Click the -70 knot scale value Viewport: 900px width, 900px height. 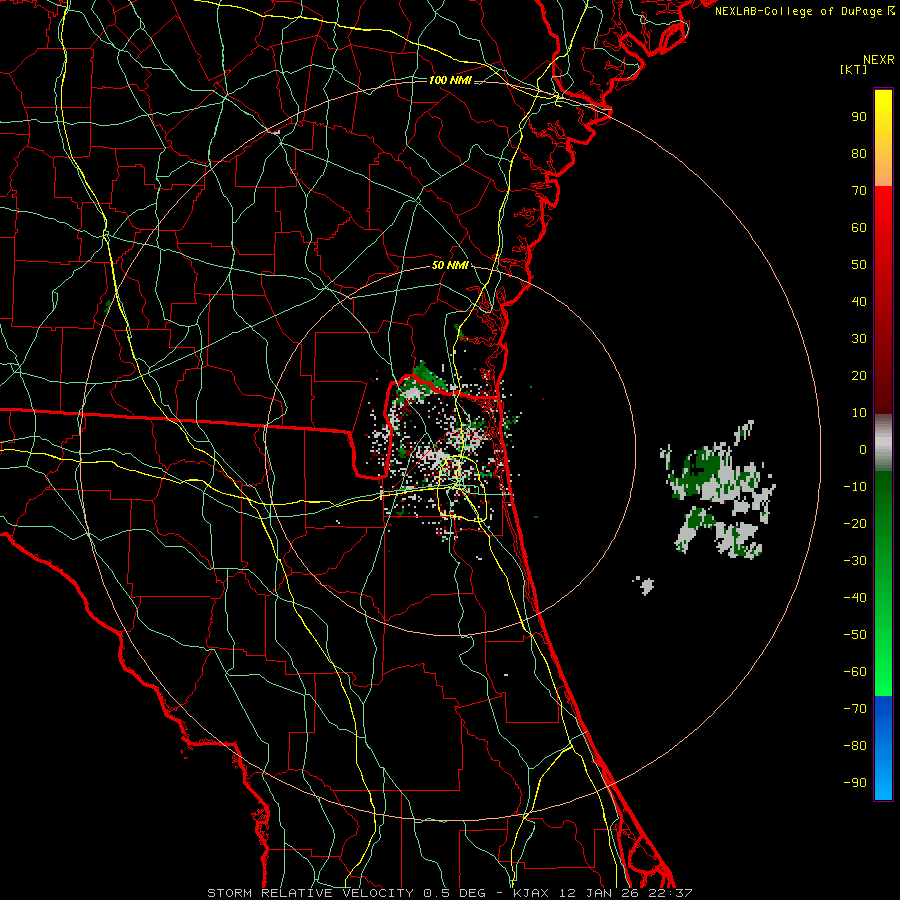click(855, 709)
